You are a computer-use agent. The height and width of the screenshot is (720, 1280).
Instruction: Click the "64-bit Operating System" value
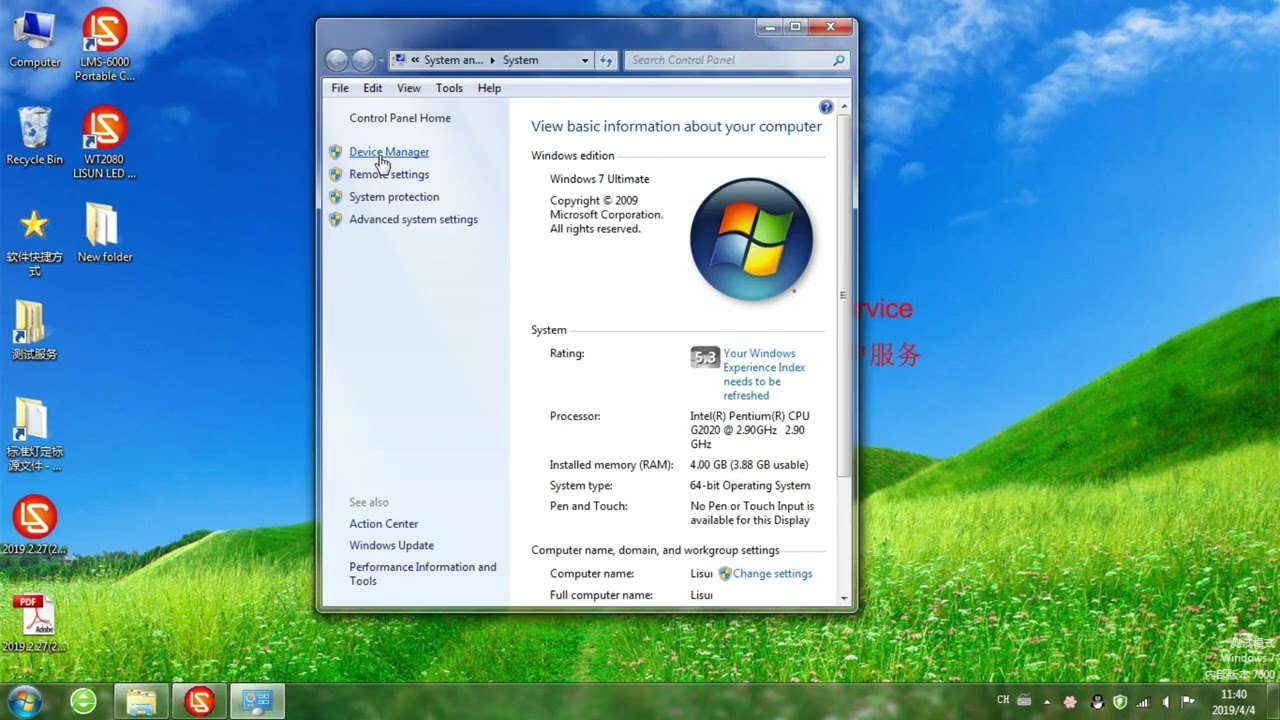click(x=750, y=486)
